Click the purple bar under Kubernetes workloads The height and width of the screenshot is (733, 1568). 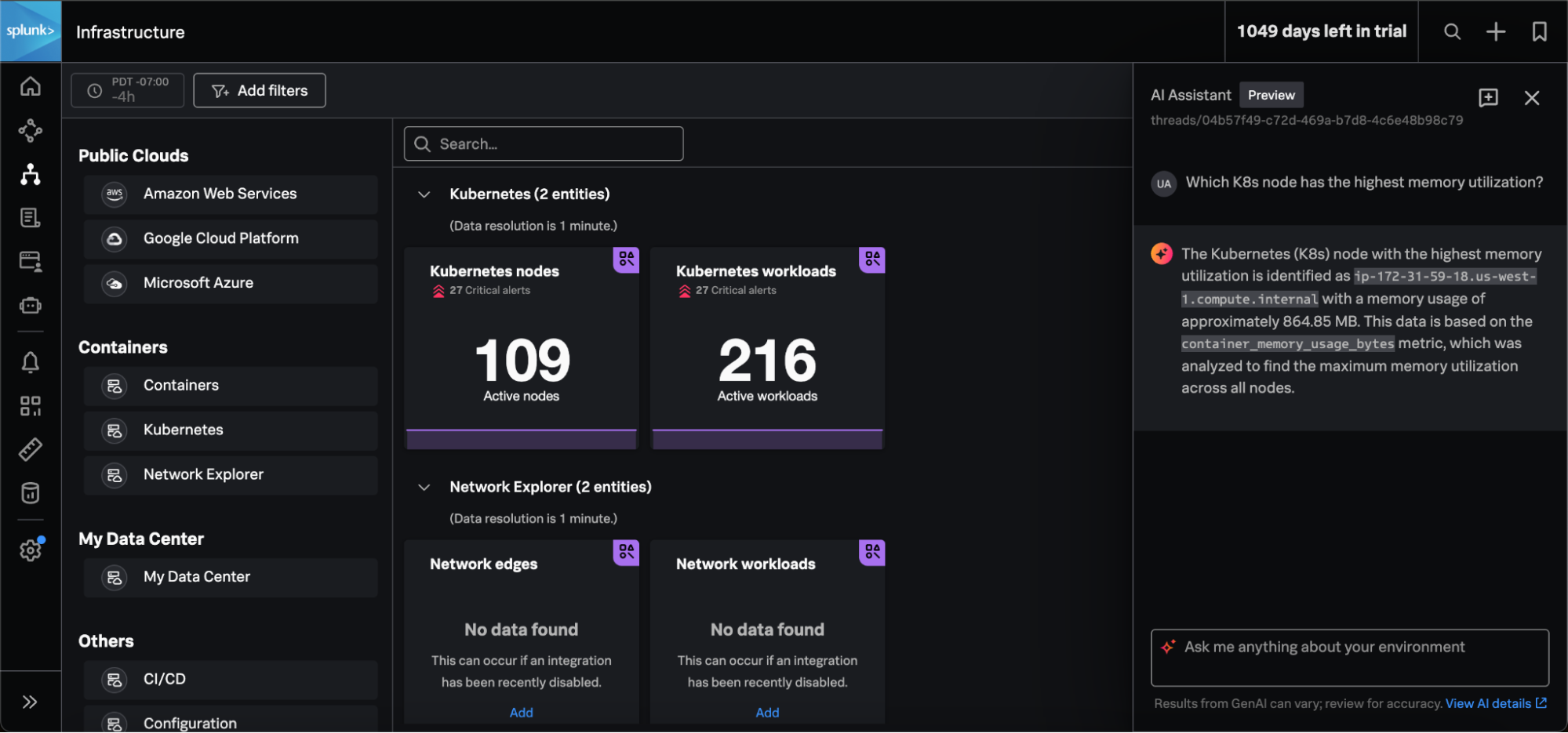[767, 439]
